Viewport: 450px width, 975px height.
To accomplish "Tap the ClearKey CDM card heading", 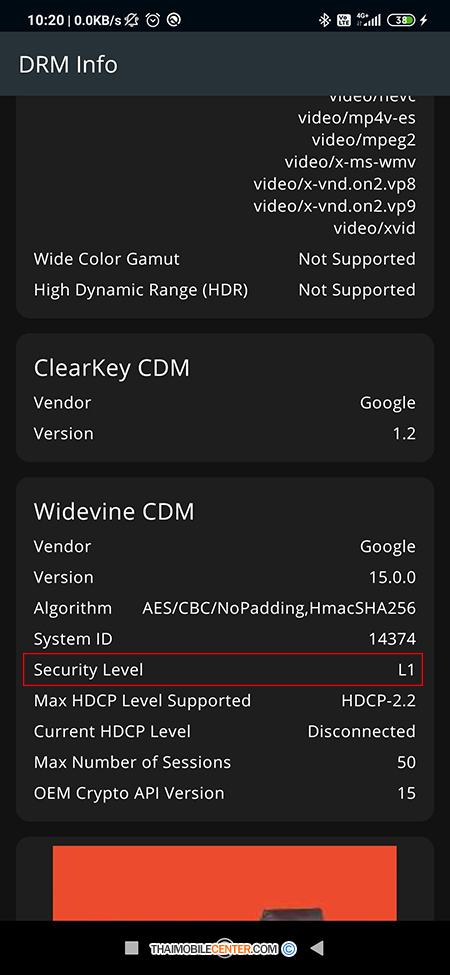I will pyautogui.click(x=111, y=367).
